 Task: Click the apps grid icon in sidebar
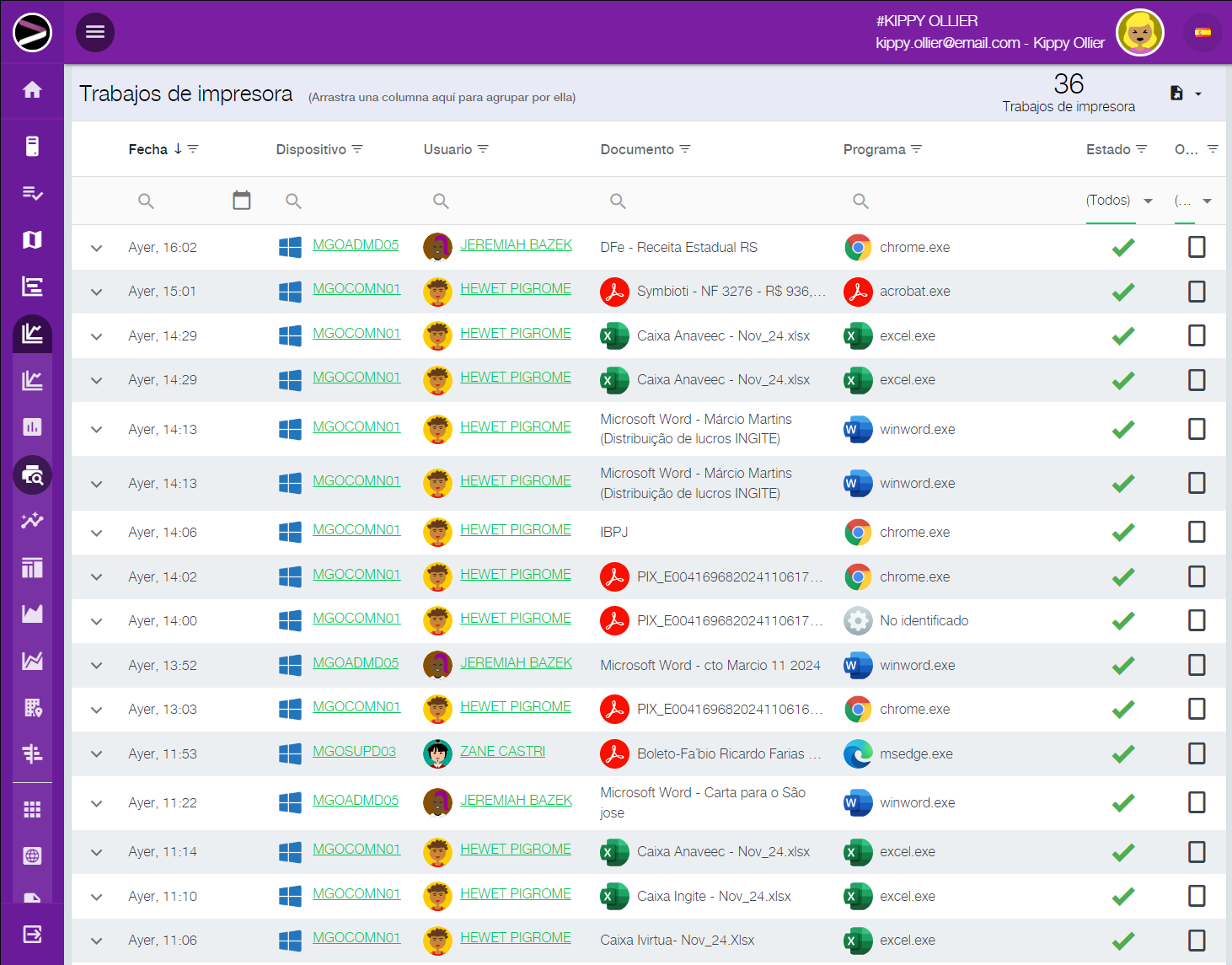coord(32,810)
